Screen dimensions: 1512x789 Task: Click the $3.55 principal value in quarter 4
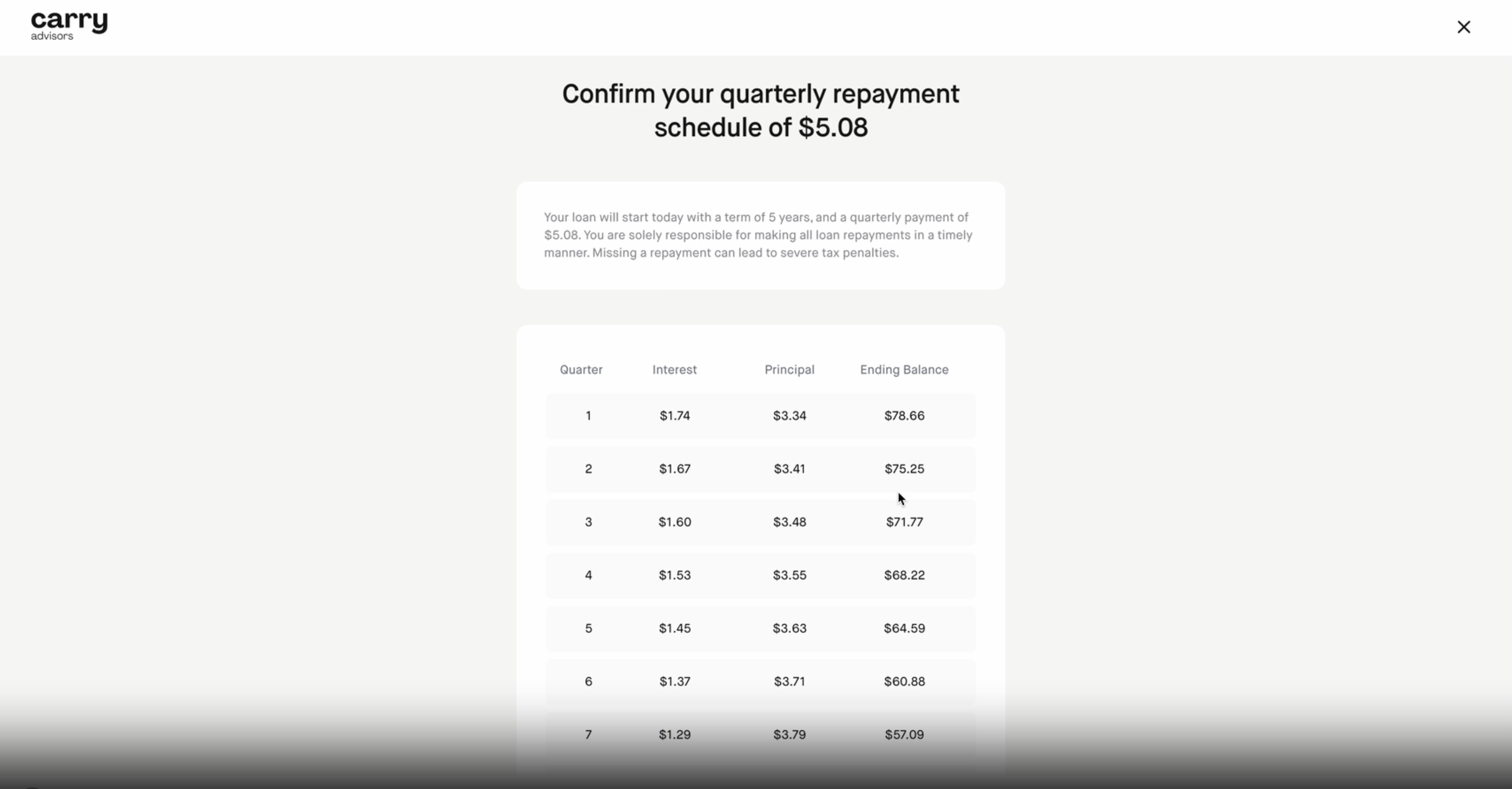point(789,576)
